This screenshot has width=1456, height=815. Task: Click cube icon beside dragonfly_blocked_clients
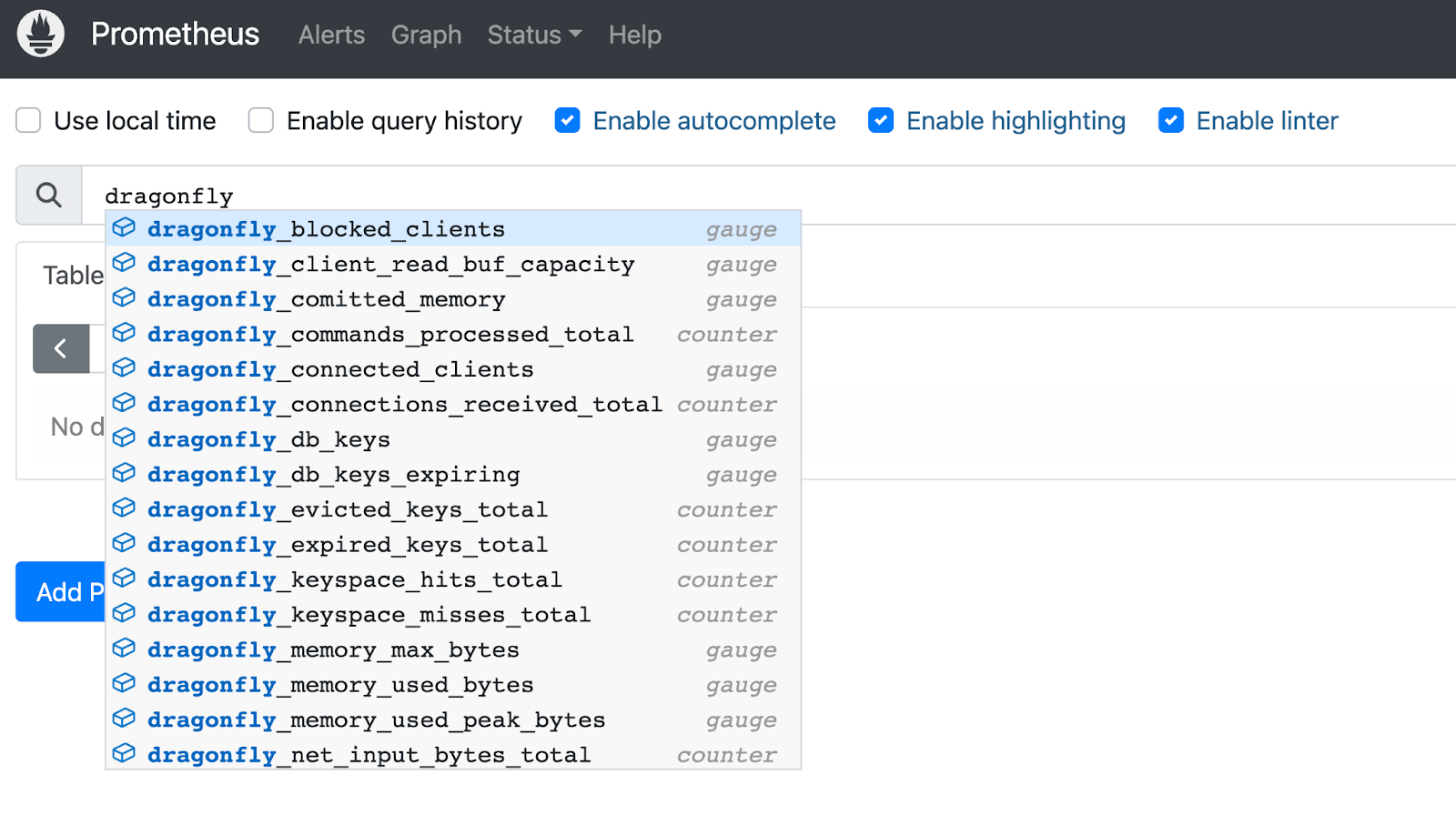tap(124, 228)
